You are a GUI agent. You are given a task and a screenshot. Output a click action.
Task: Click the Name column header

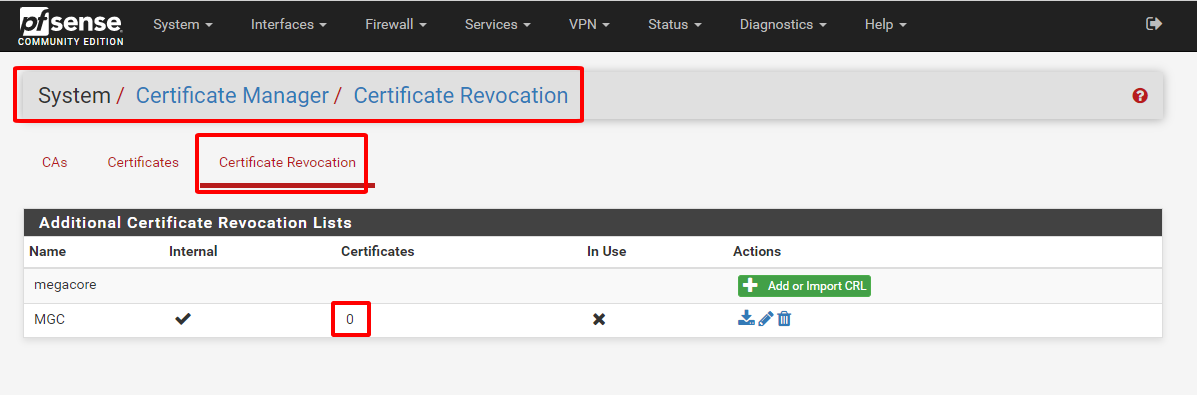[x=48, y=251]
